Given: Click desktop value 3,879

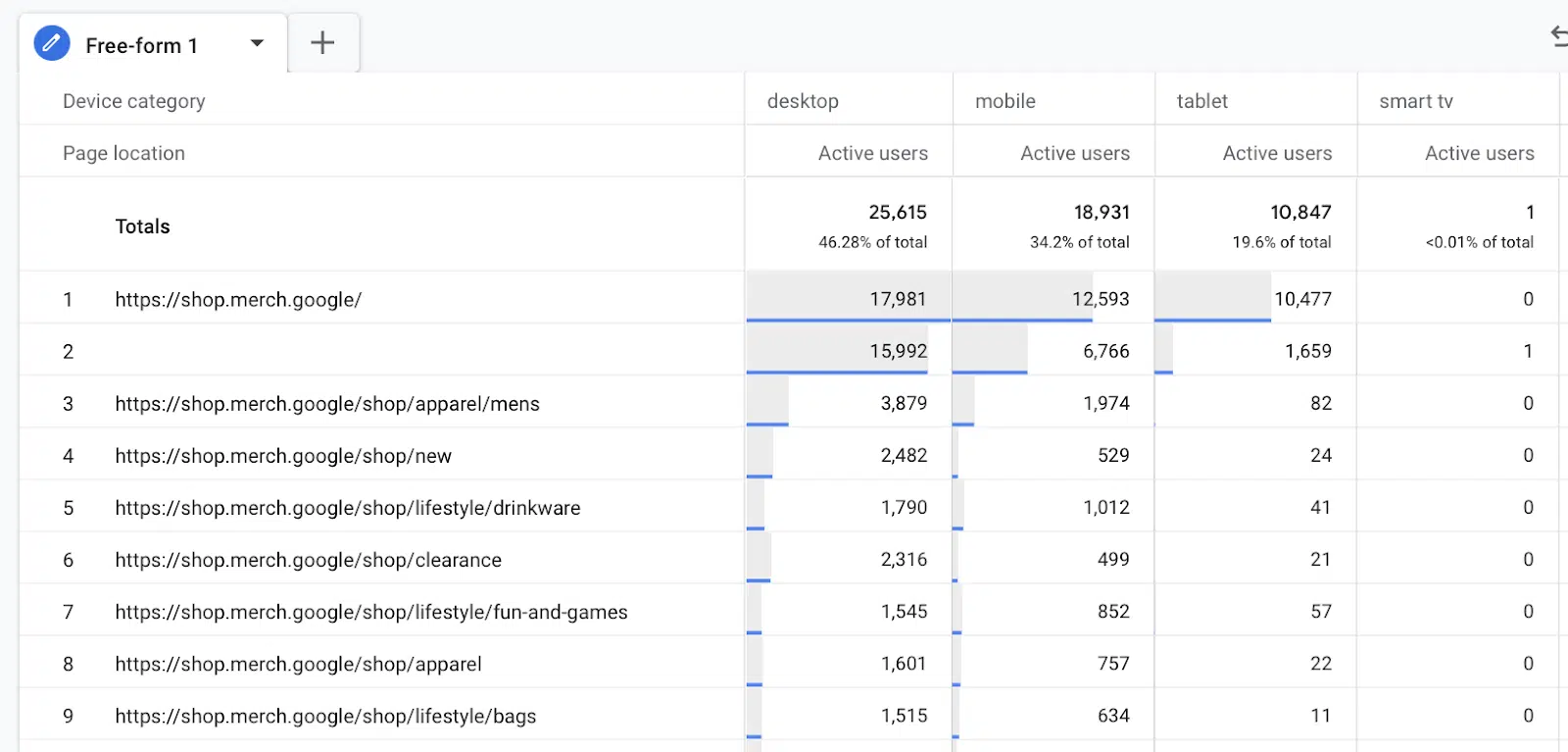Looking at the screenshot, I should point(904,403).
